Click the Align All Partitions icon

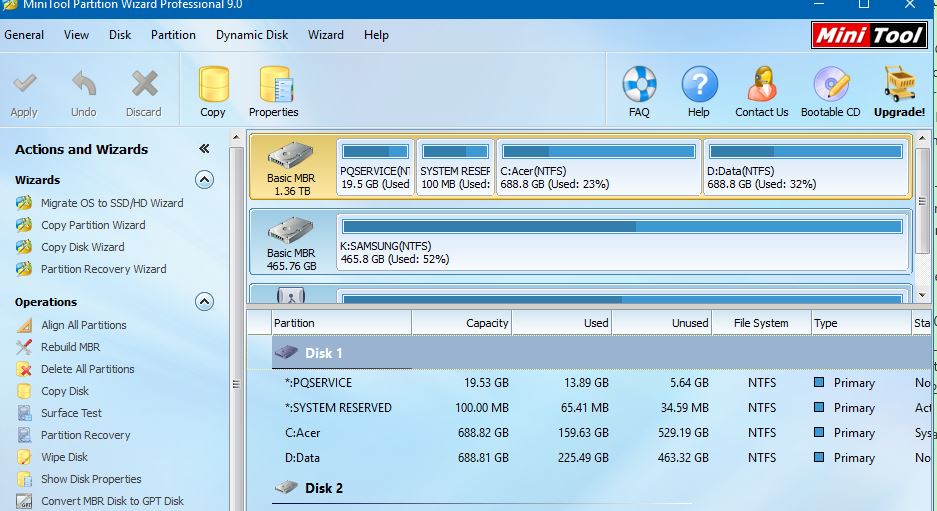click(x=24, y=325)
